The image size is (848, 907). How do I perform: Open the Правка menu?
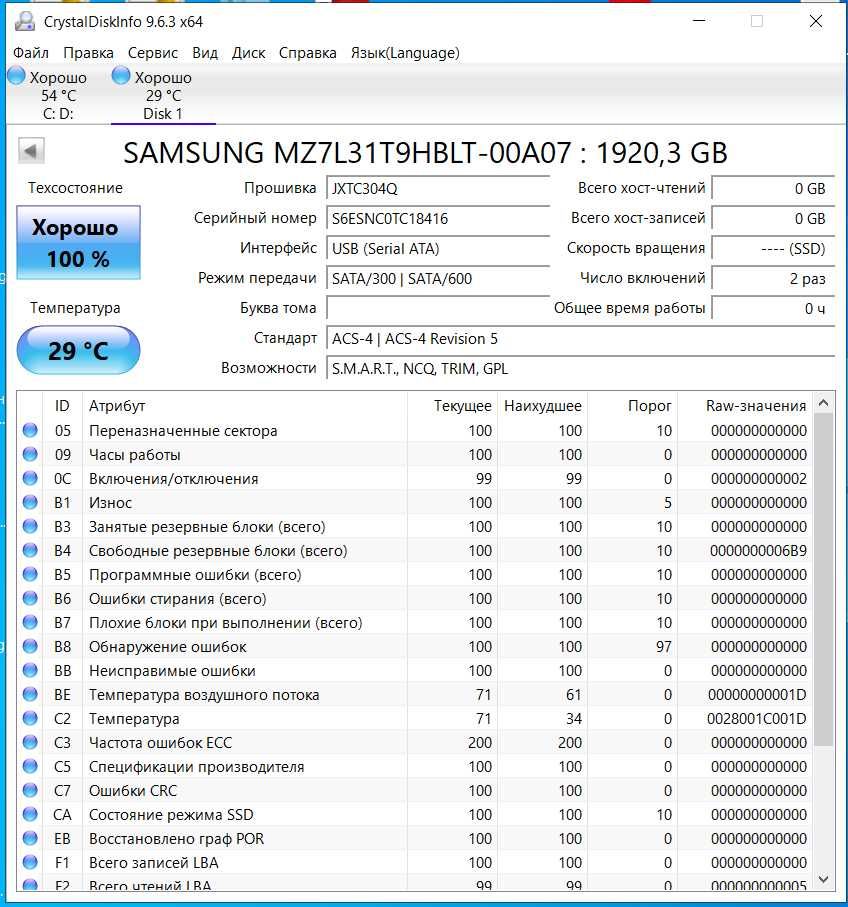89,53
